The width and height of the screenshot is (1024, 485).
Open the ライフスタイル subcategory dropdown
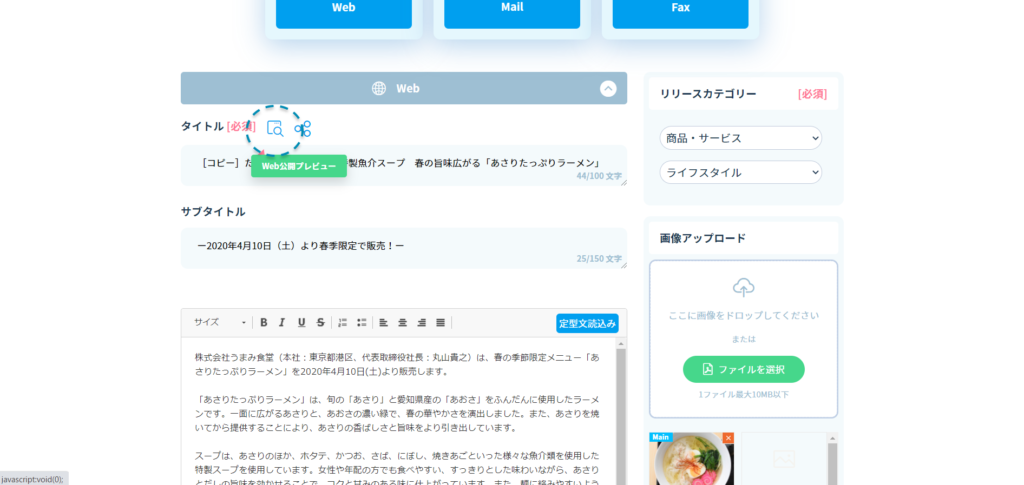point(740,172)
